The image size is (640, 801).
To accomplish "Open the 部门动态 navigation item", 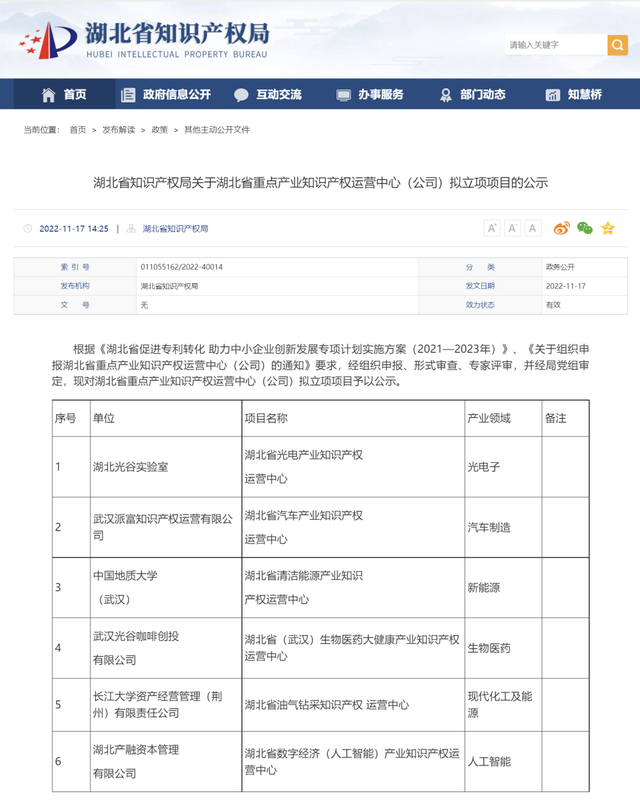I will (x=472, y=95).
